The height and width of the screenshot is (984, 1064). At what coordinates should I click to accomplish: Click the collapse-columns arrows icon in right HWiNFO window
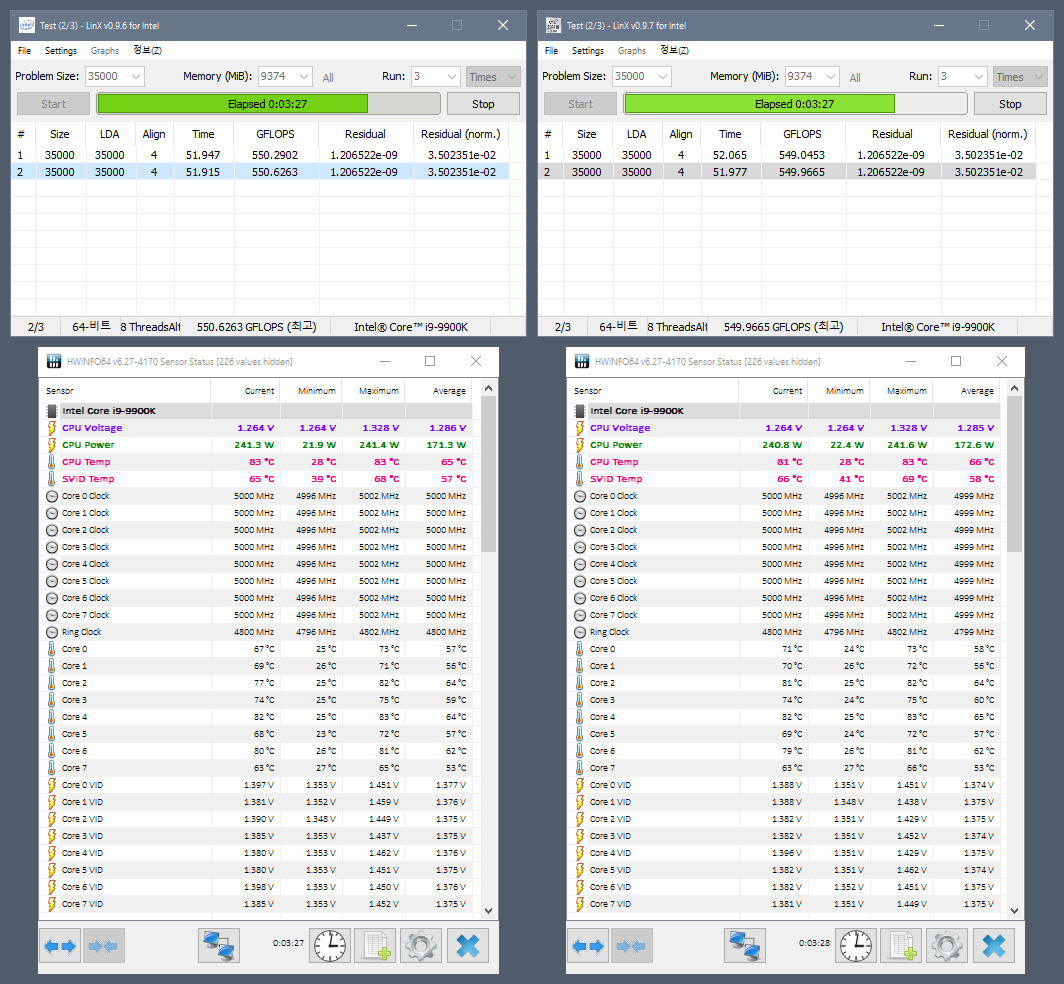(x=631, y=945)
